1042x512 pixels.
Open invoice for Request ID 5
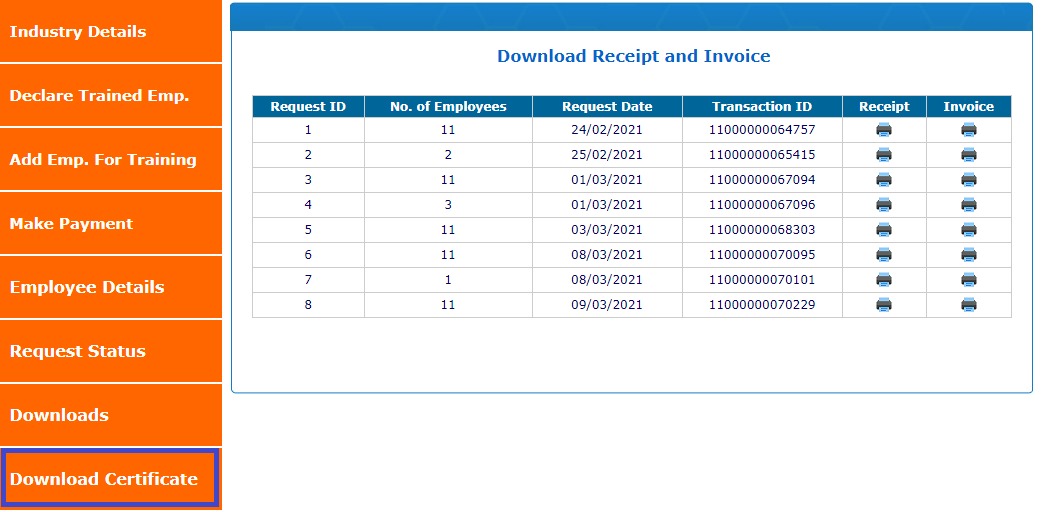click(968, 230)
